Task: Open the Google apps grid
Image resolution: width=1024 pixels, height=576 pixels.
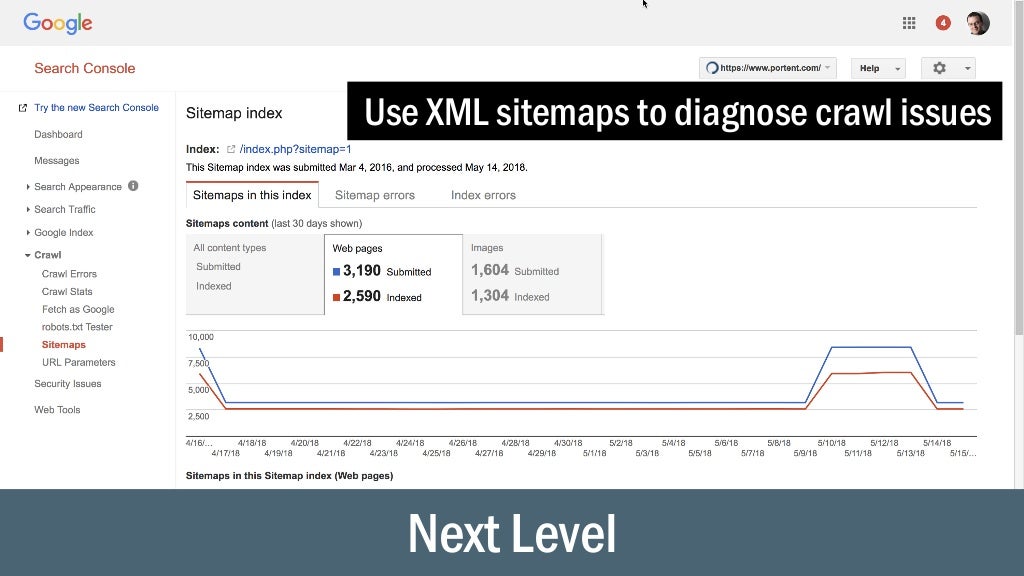Action: click(908, 24)
